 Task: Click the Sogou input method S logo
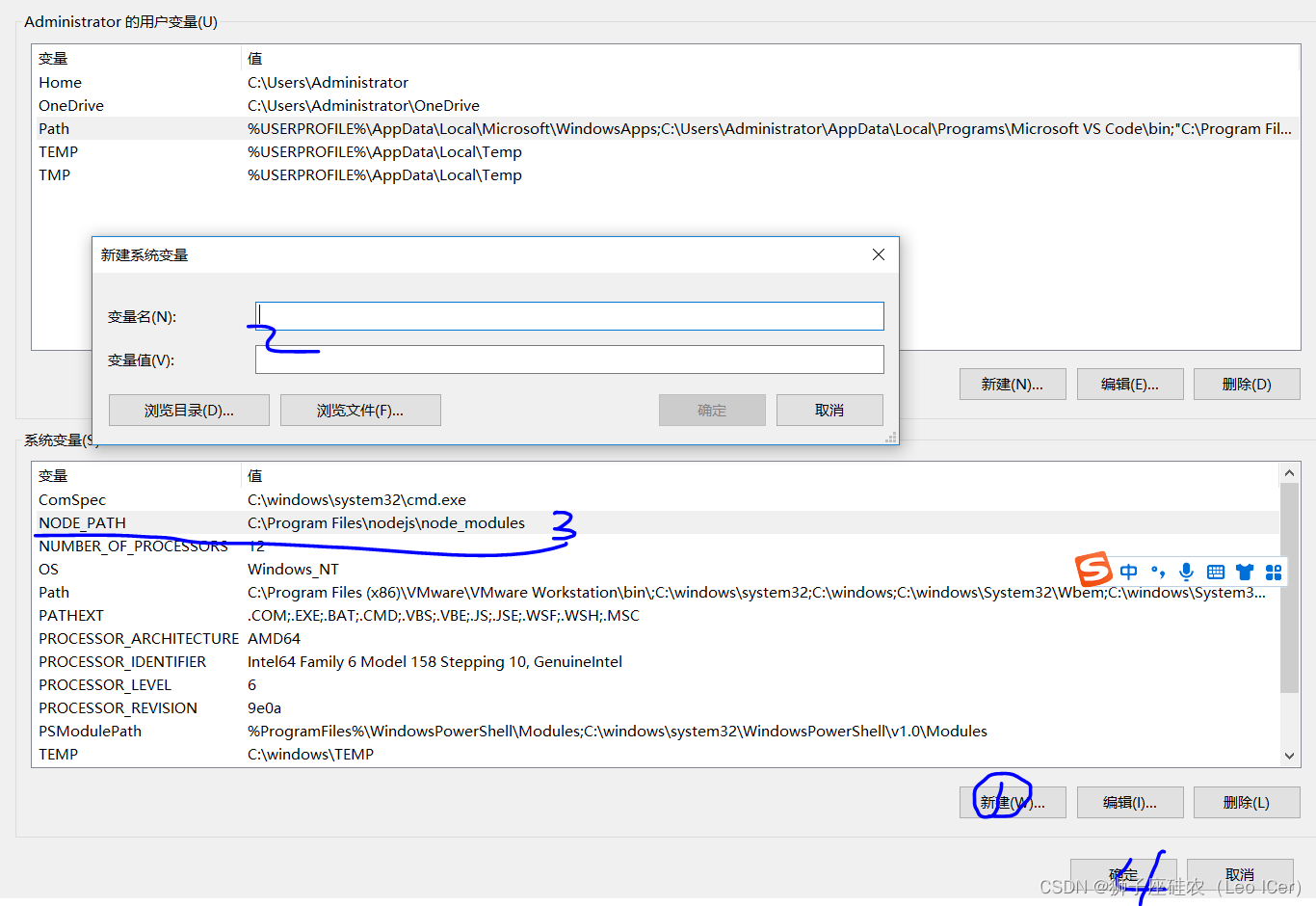coord(1094,571)
